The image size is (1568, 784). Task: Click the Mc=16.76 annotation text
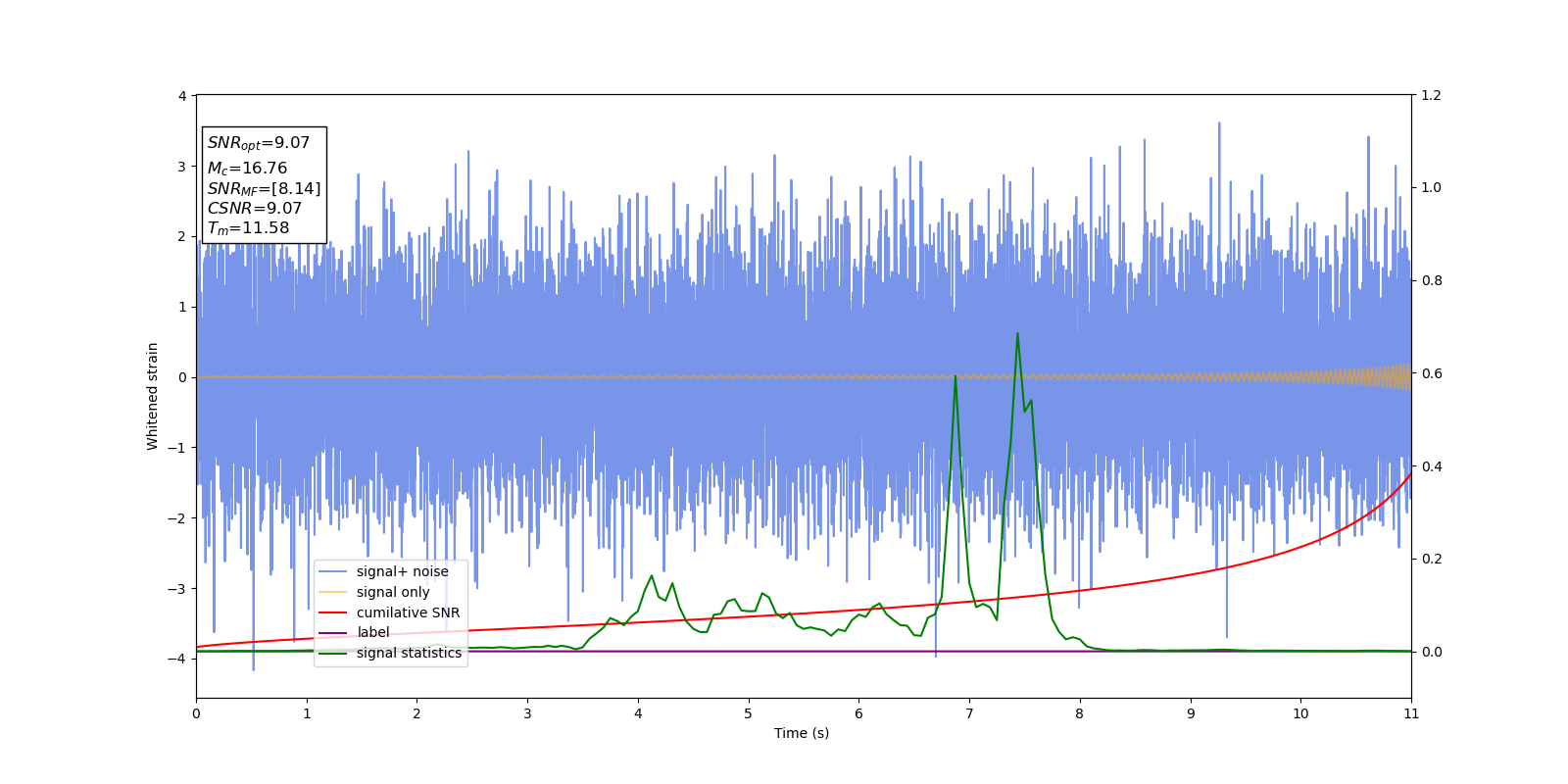tap(247, 169)
